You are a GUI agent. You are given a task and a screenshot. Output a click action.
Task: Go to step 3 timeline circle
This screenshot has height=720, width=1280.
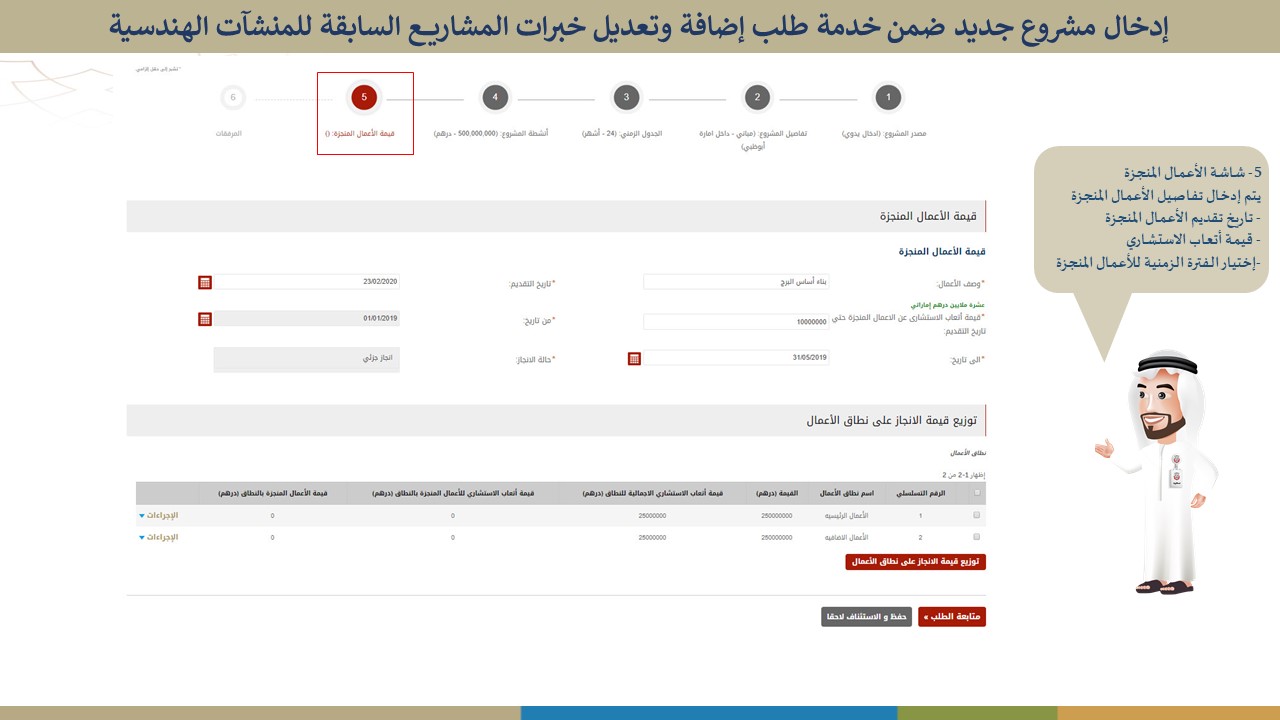(x=626, y=97)
